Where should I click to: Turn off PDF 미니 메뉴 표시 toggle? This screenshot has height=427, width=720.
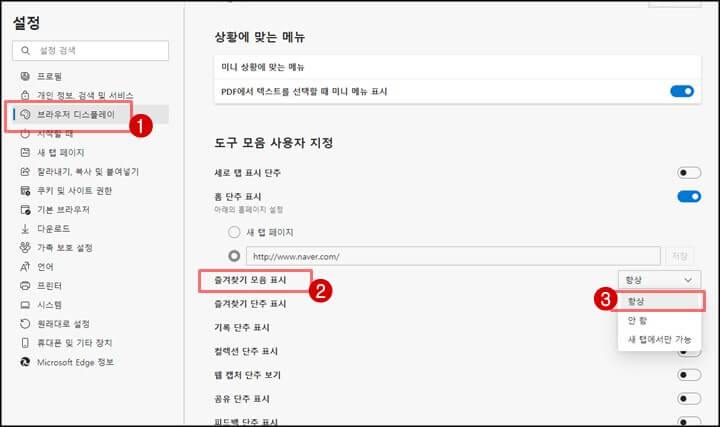pos(682,91)
